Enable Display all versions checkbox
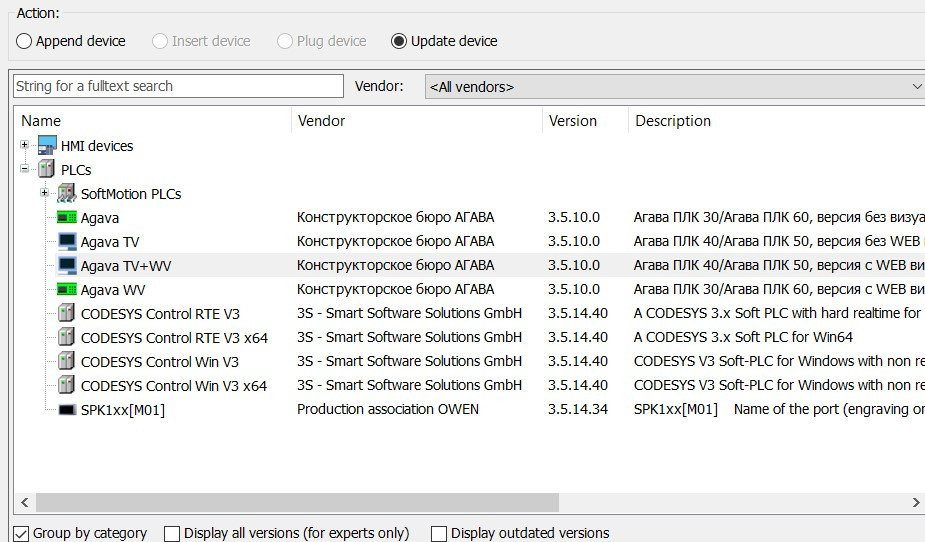Image resolution: width=925 pixels, height=542 pixels. (172, 534)
